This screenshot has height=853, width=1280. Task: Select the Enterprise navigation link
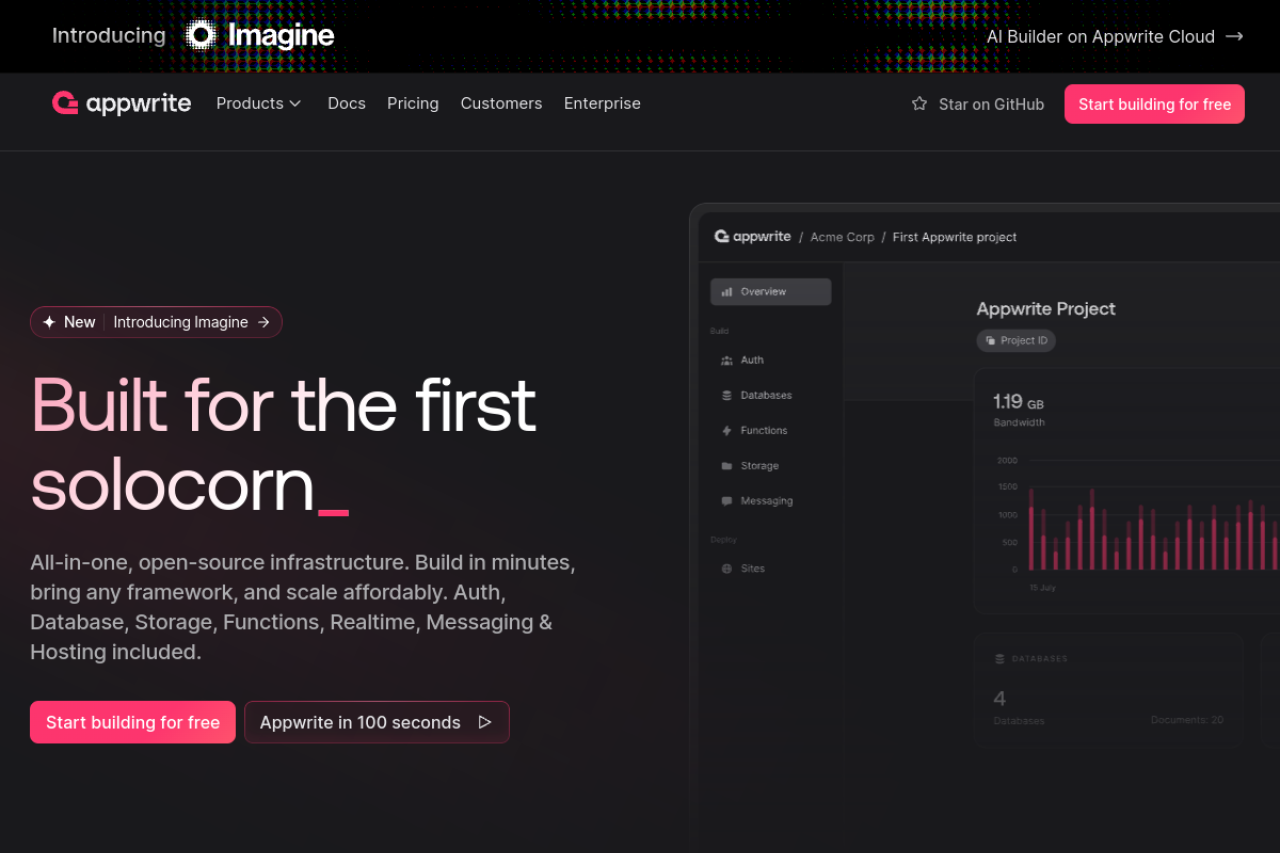point(602,103)
